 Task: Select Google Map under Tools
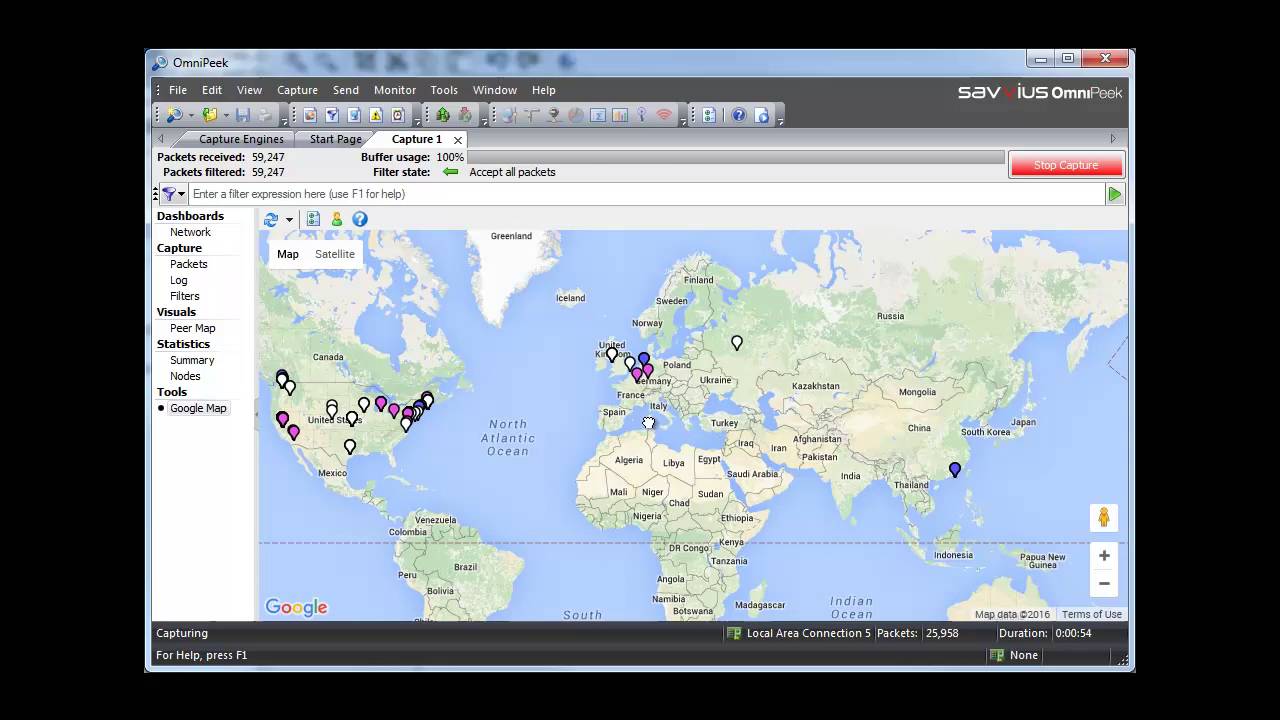(198, 408)
